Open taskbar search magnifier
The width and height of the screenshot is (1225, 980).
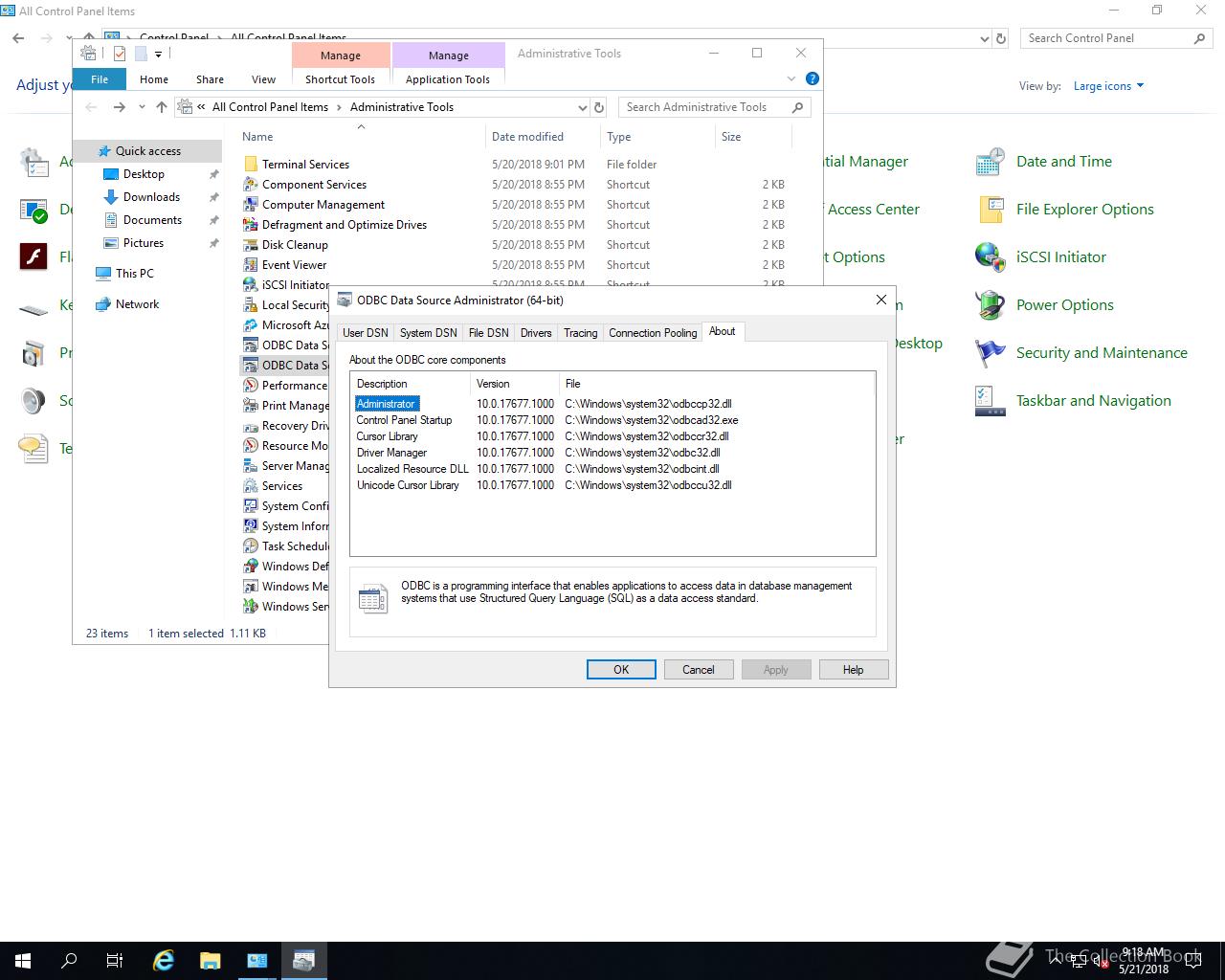[69, 961]
